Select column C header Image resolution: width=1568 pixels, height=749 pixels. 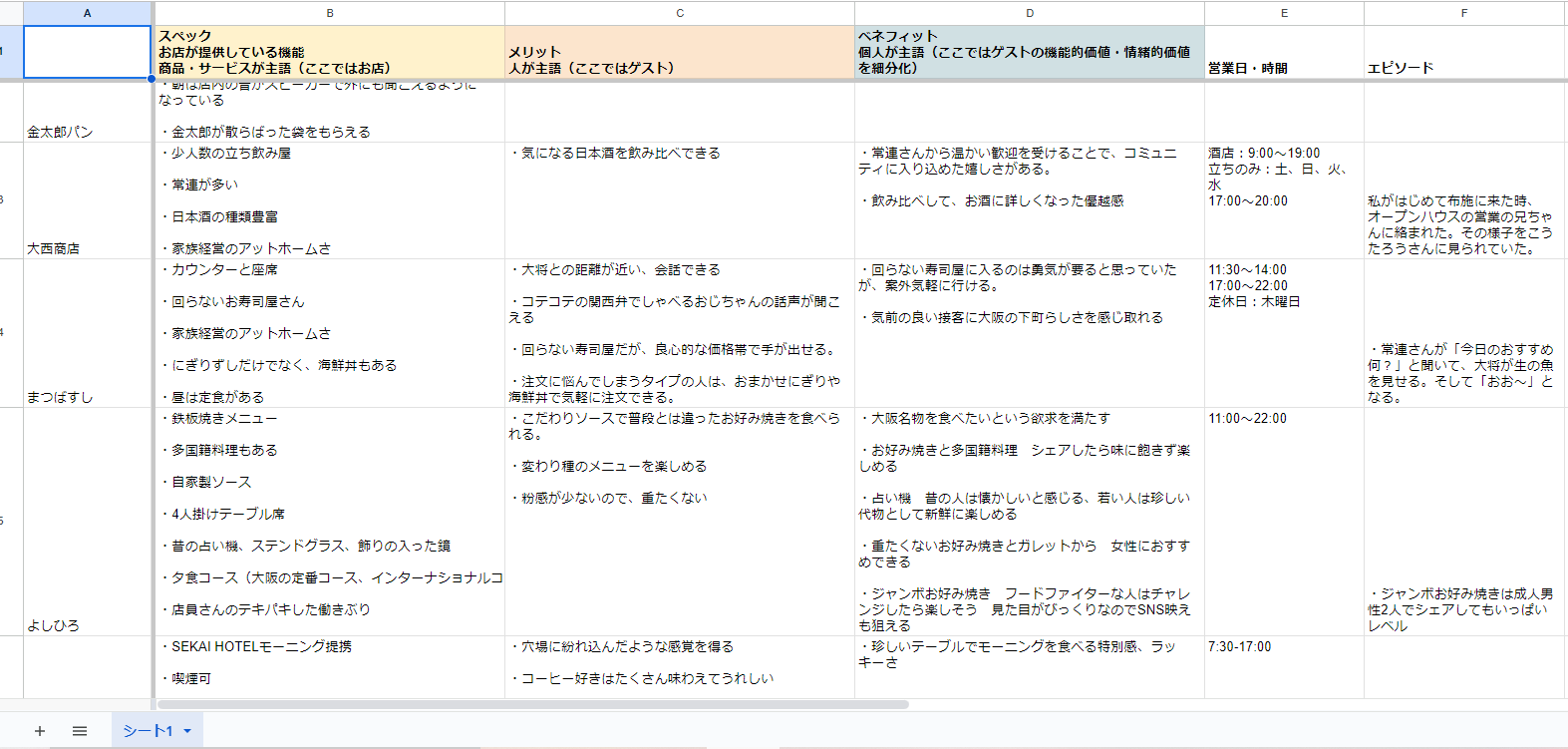pos(680,13)
